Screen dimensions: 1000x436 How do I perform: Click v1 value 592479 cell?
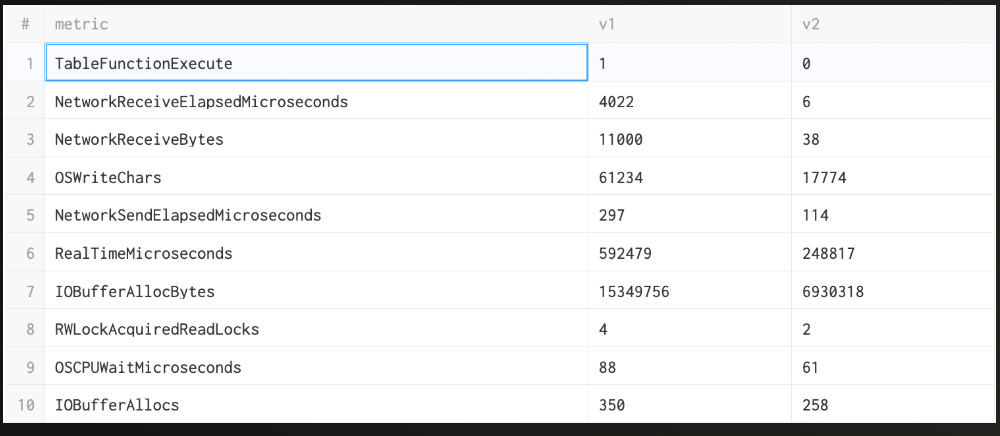(689, 253)
